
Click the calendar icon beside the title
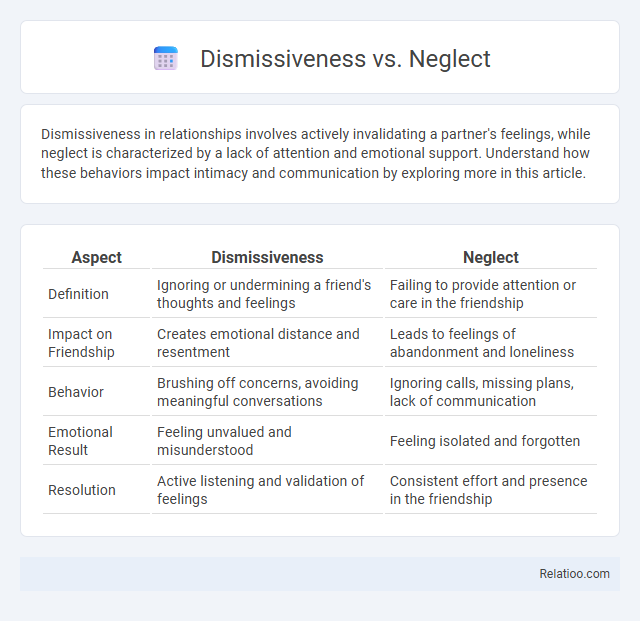click(x=166, y=58)
